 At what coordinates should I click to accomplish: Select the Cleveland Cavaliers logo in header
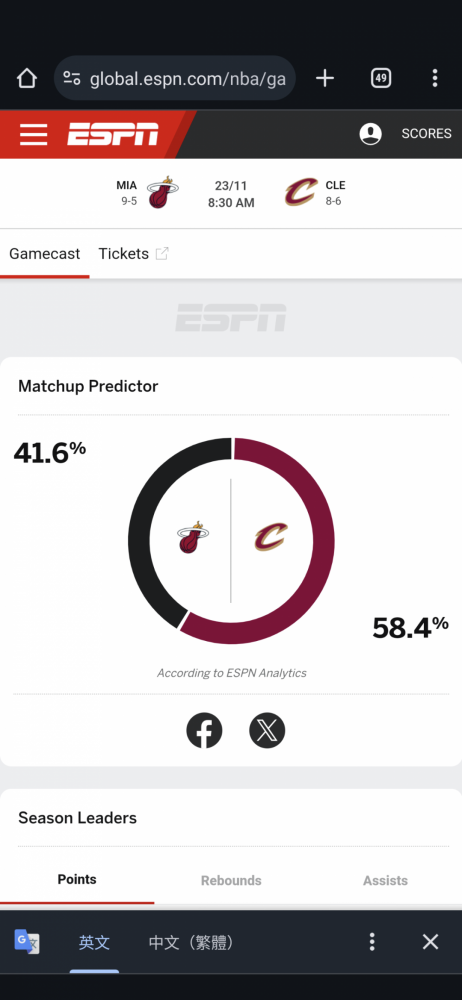tap(301, 193)
